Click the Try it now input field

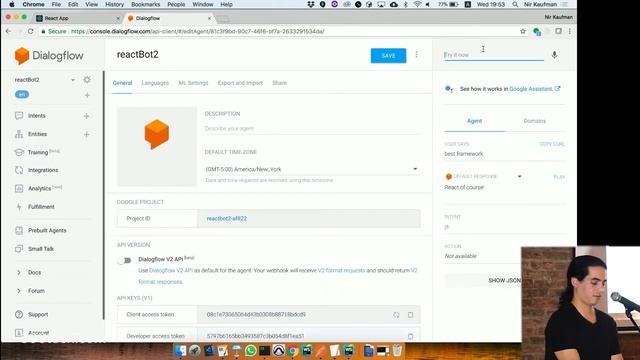pos(494,55)
